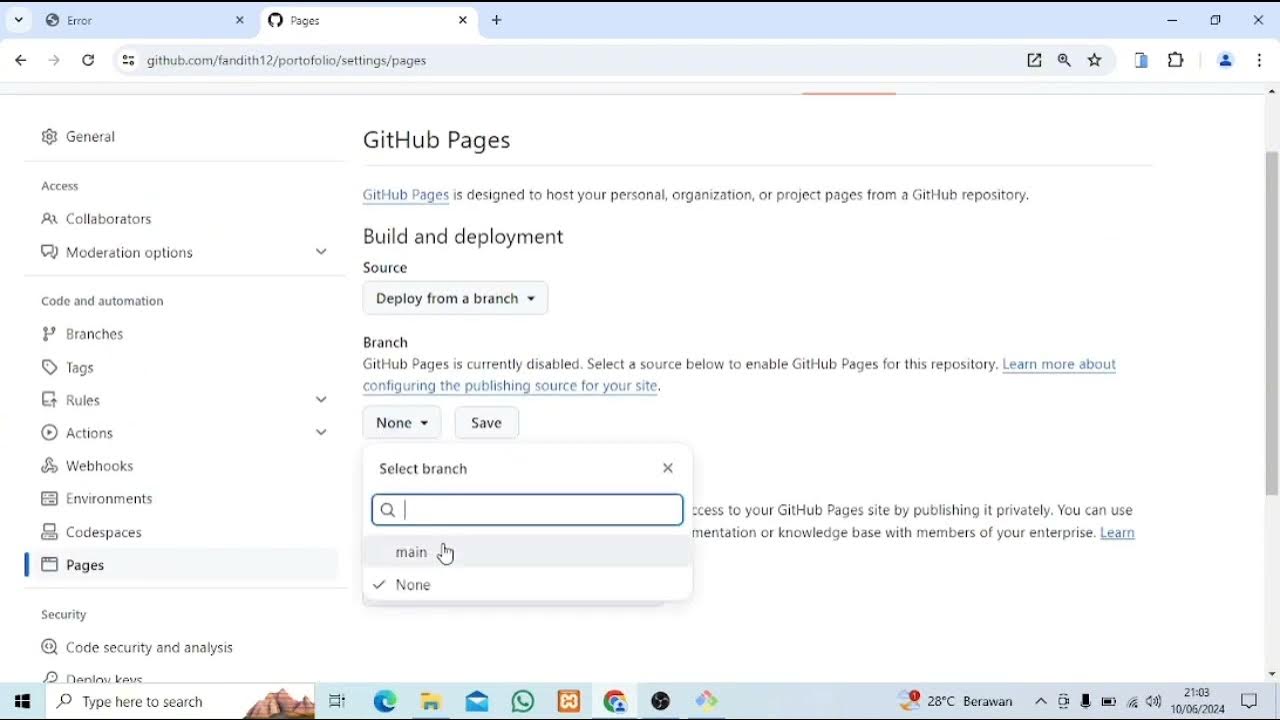Open Task View from taskbar
Viewport: 1280px width, 720px height.
[x=338, y=701]
